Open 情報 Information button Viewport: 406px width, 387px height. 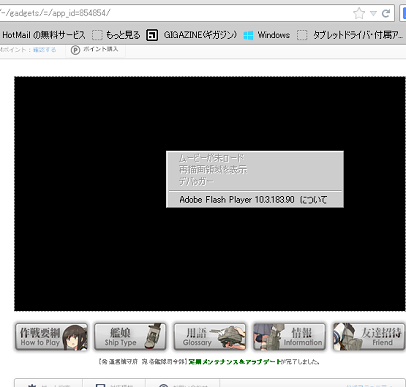[289, 337]
